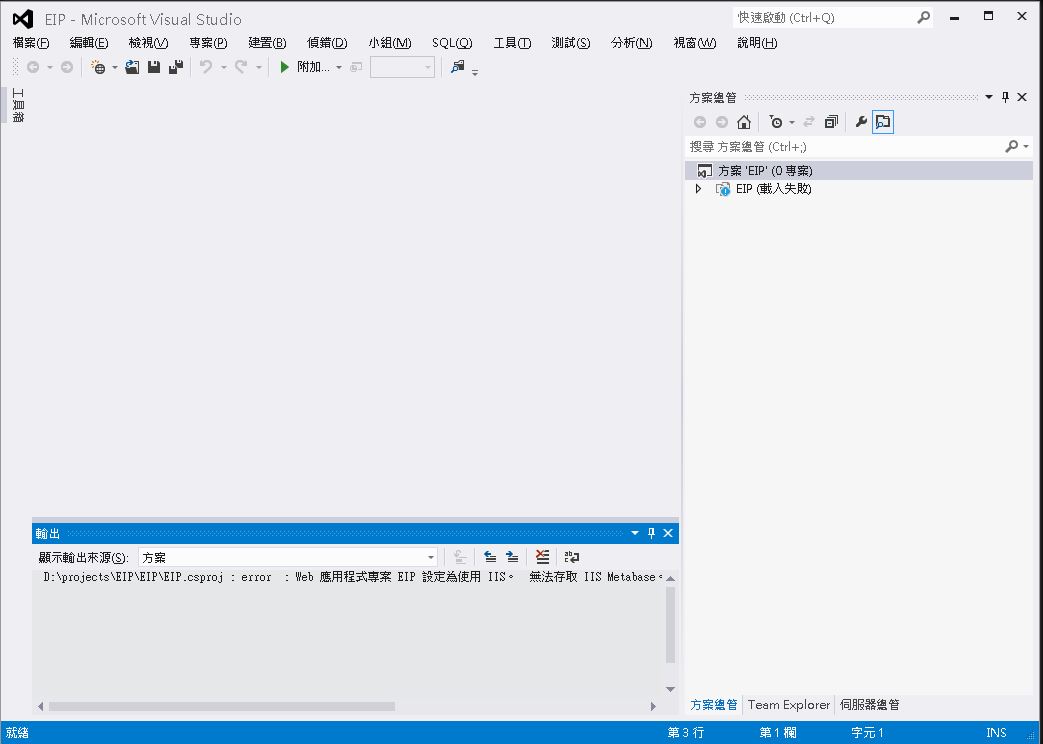Start debugging with the green 附加 play icon
Viewport: 1043px width, 744px height.
point(283,67)
